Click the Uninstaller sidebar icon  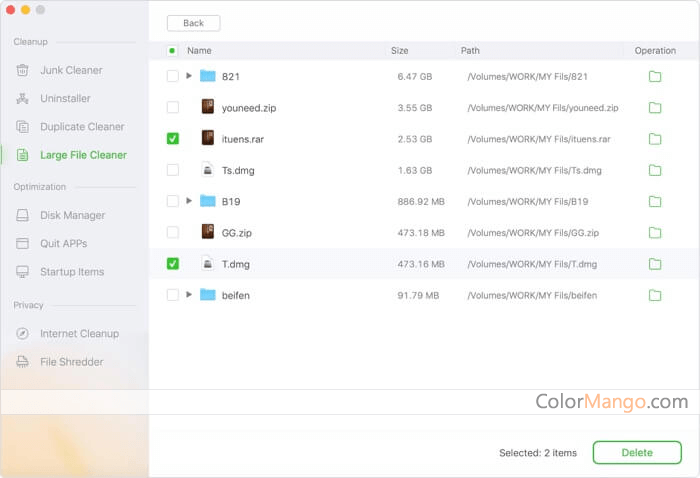(x=22, y=99)
